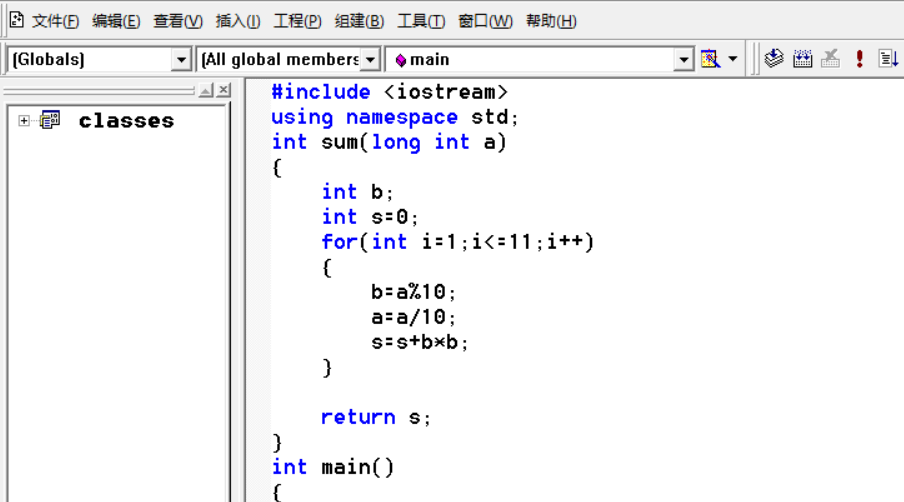Image resolution: width=904 pixels, height=502 pixels.
Task: Open the All global members dropdown
Action: 371,59
